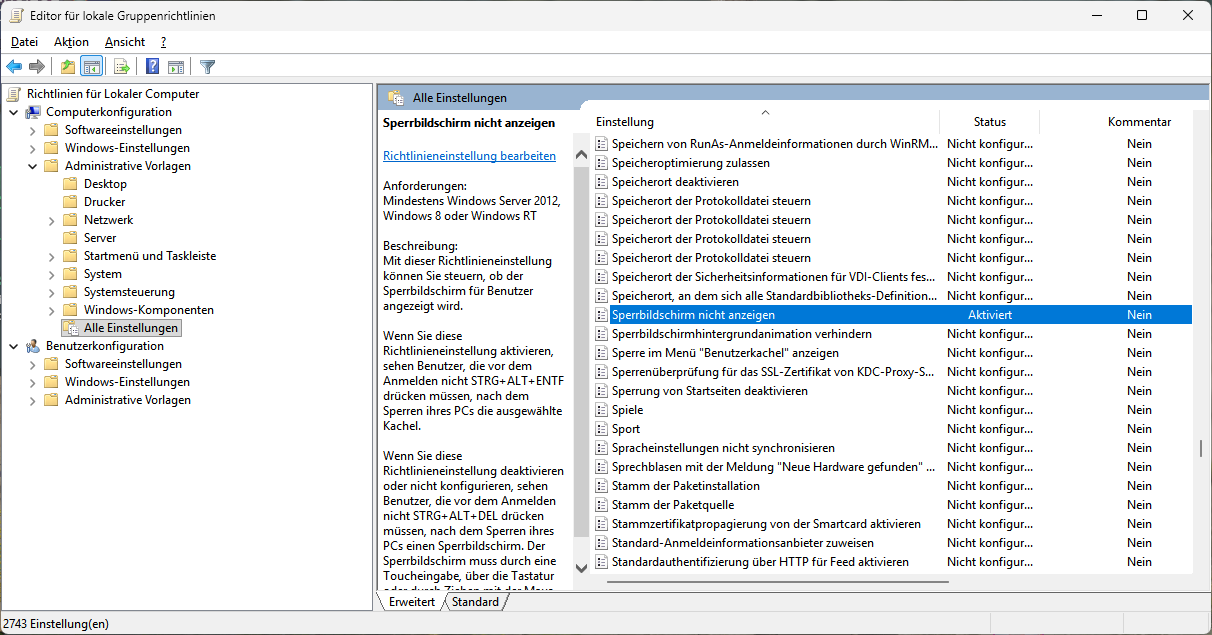The width and height of the screenshot is (1212, 635).
Task: Click the settings list vertical scrollbar thumb
Action: tap(1201, 449)
